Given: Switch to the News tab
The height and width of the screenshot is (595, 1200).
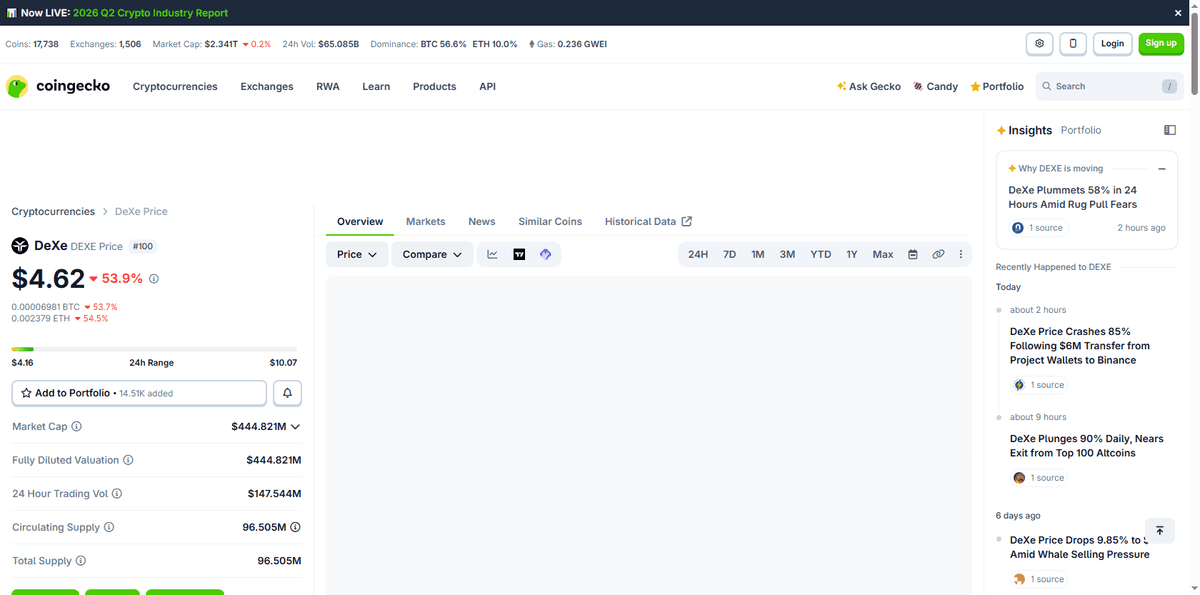Looking at the screenshot, I should point(482,222).
